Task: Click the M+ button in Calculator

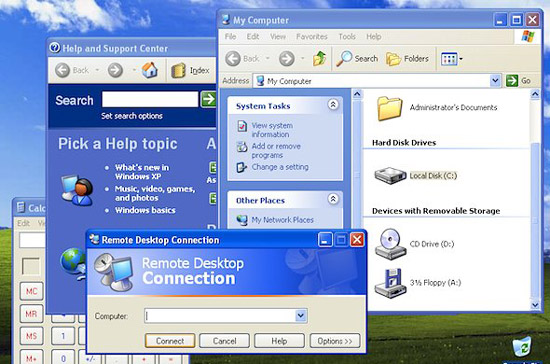Action: point(32,358)
